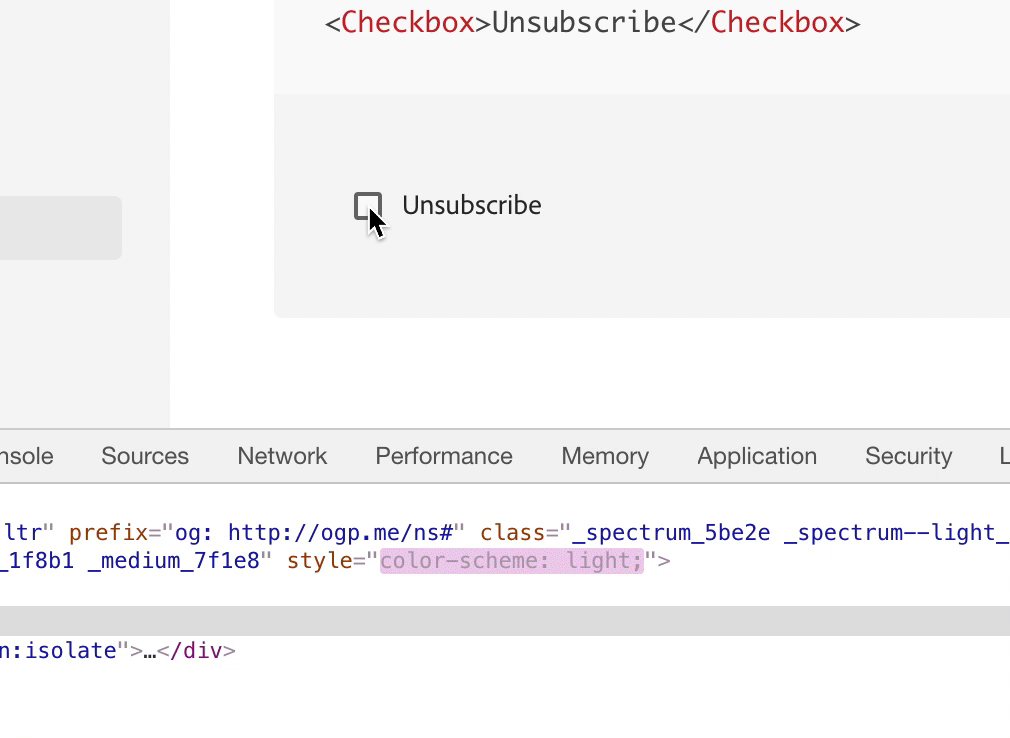The image size is (1010, 738).
Task: Toggle the Unsubscribe checkbox
Action: pyautogui.click(x=368, y=206)
